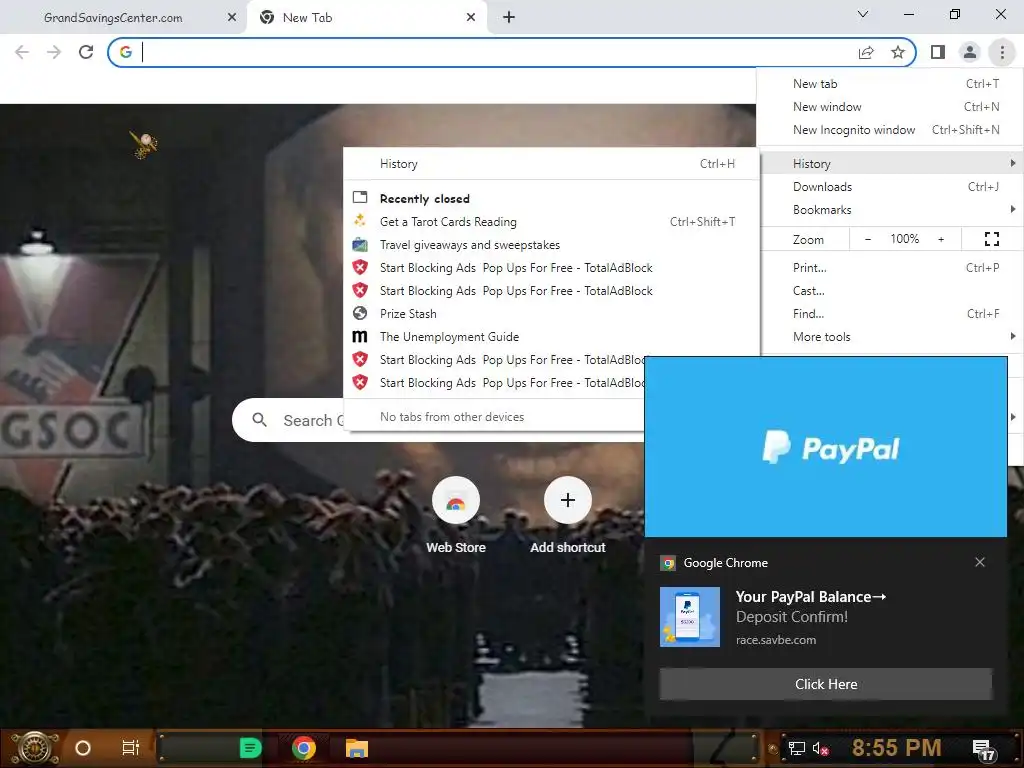
Task: Click race.savbe.com notification source text
Action: [776, 640]
